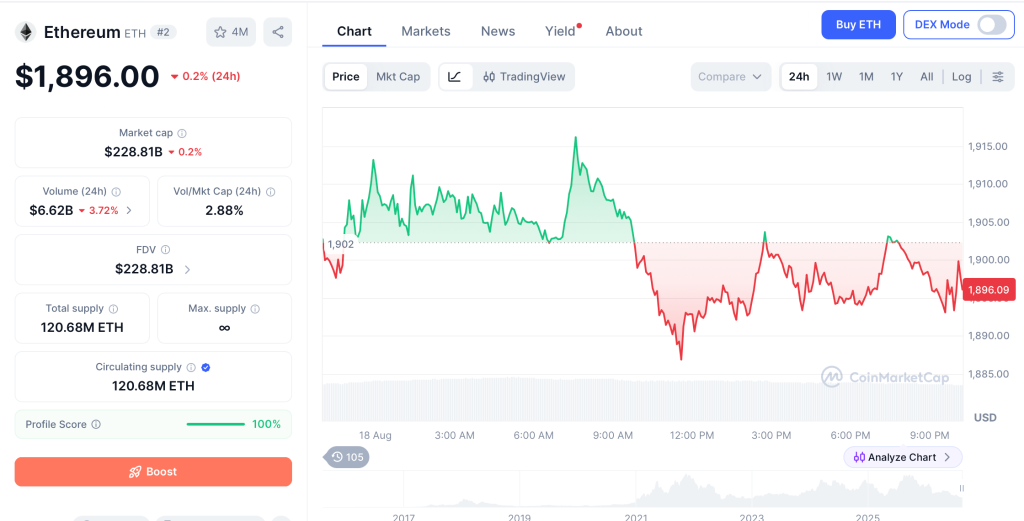Click the Analyze Chart button
Screen dimensions: 1024x521
903,457
